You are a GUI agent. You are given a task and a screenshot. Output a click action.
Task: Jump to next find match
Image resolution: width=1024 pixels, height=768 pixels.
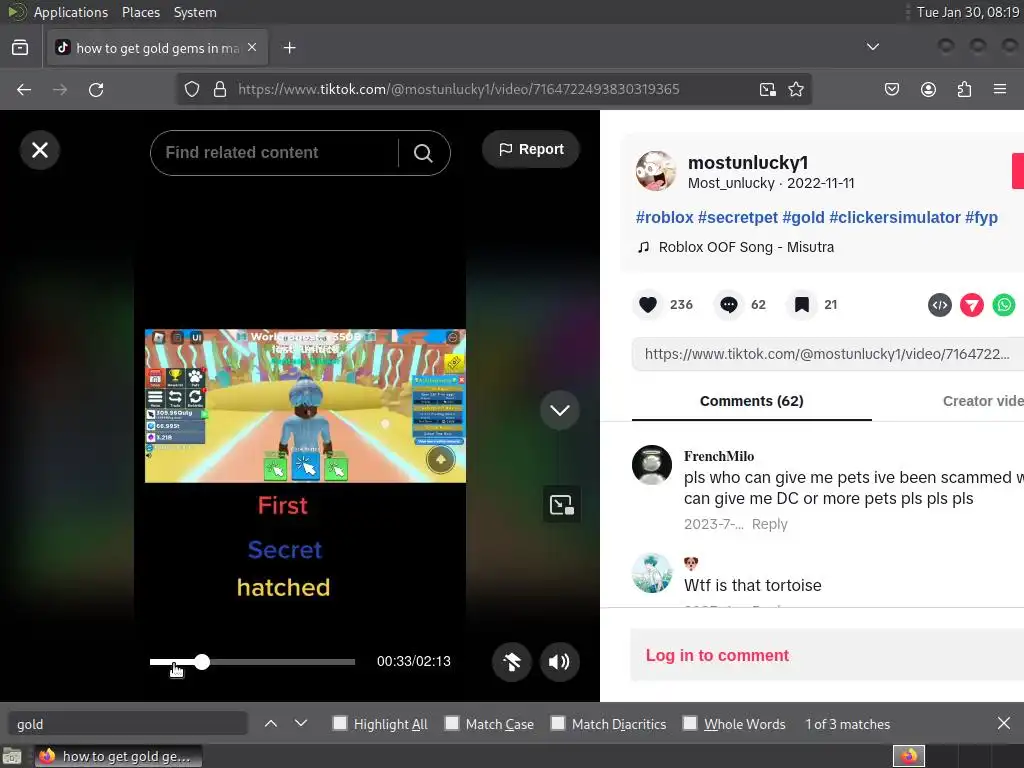(300, 724)
